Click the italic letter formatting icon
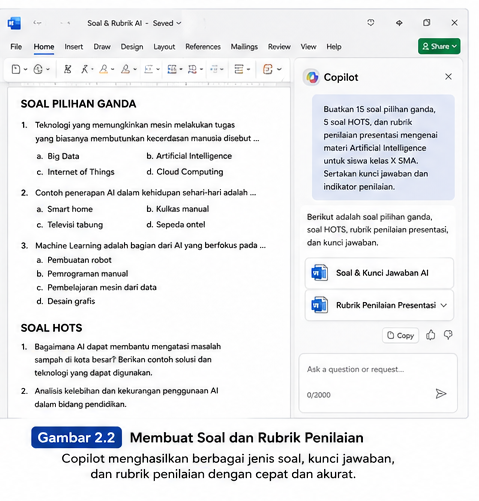This screenshot has width=479, height=501. pos(85,69)
